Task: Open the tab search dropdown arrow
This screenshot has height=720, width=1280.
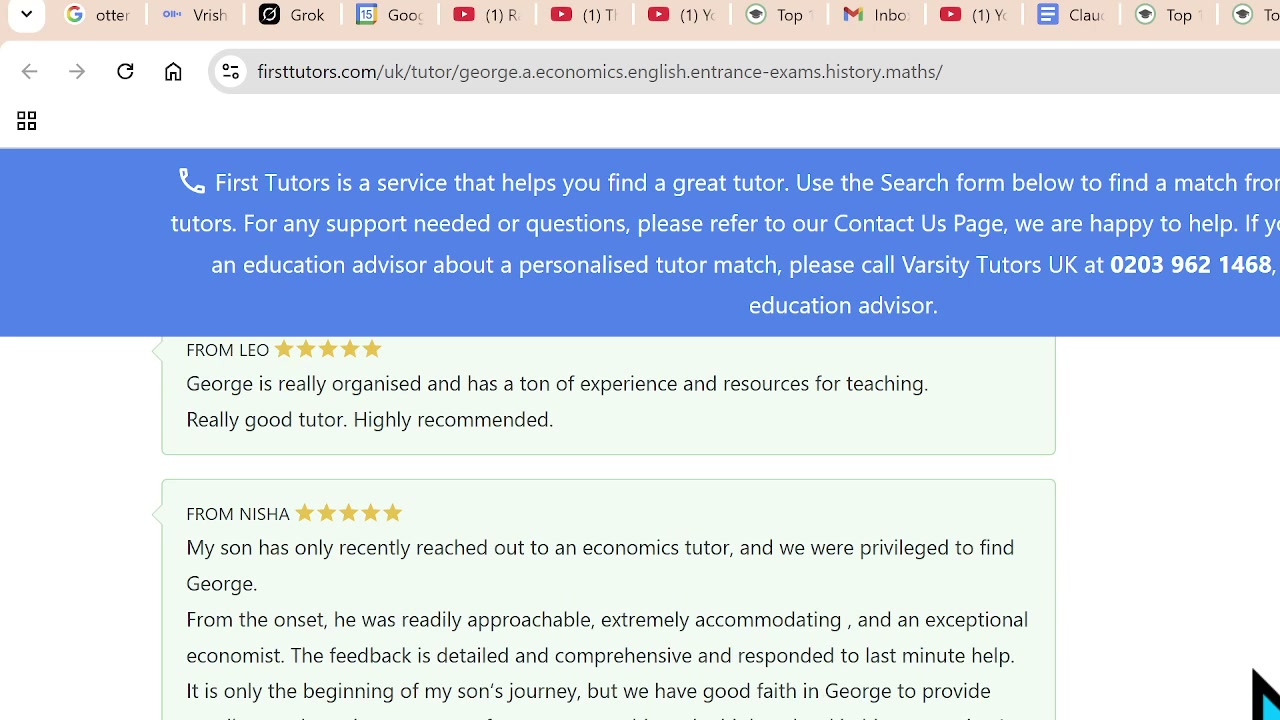Action: coord(26,15)
